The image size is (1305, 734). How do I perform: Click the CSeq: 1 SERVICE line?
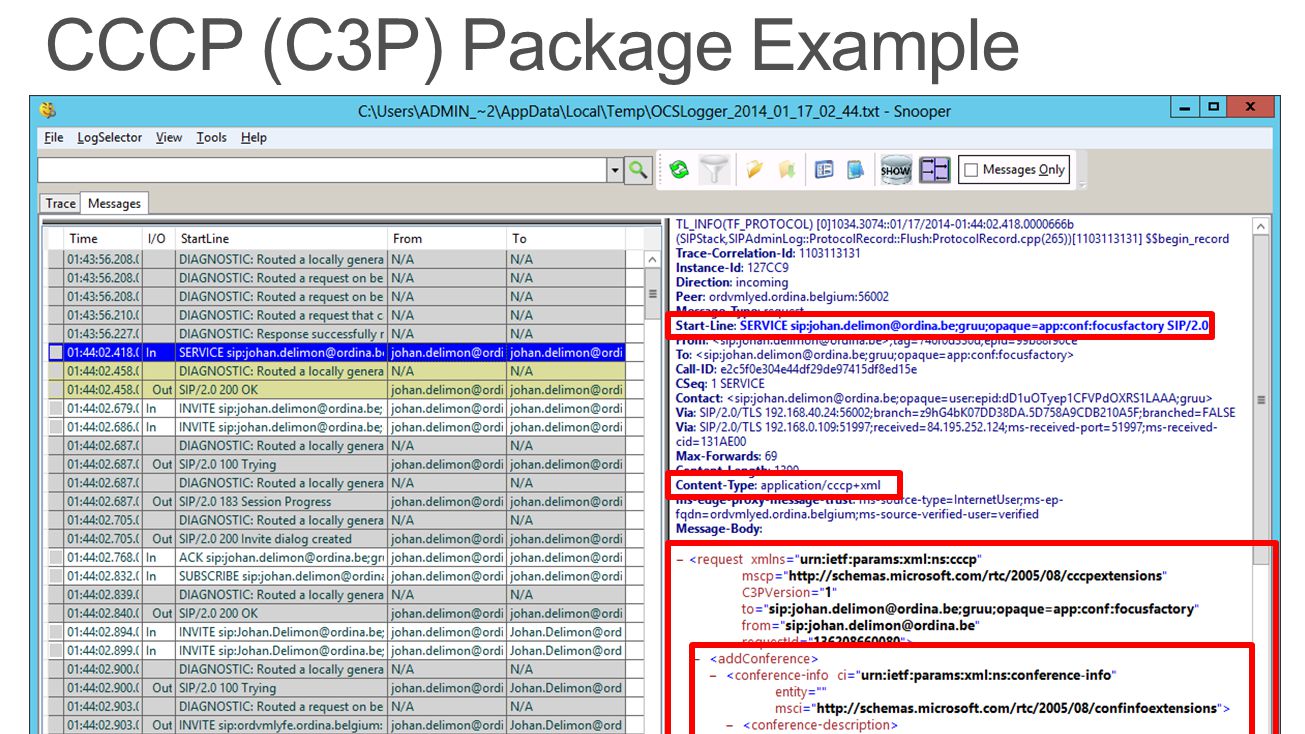click(x=720, y=384)
